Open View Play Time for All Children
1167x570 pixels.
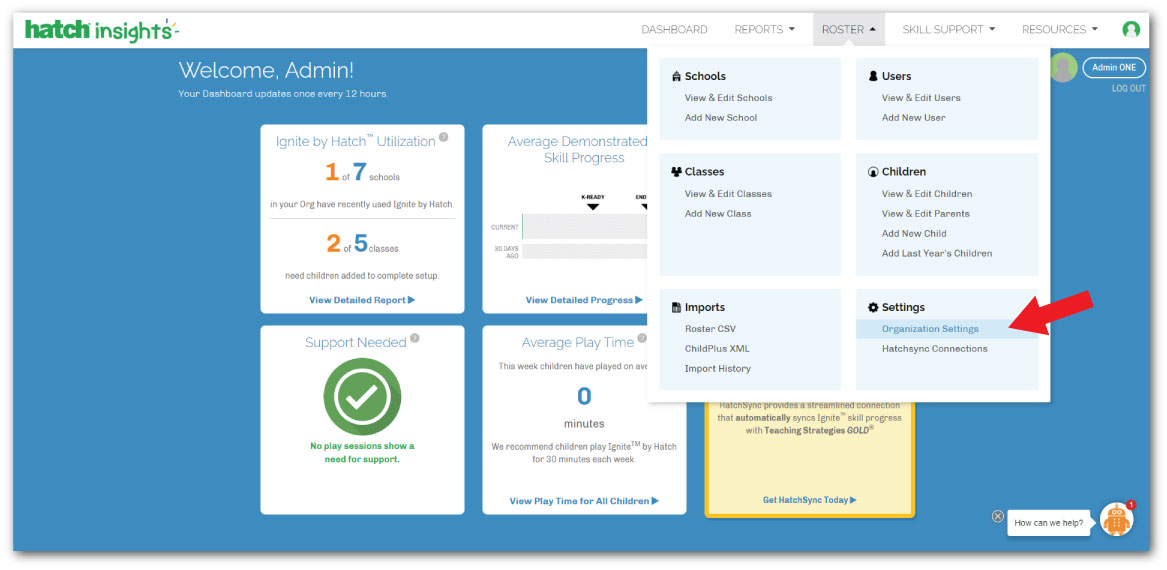tap(584, 501)
